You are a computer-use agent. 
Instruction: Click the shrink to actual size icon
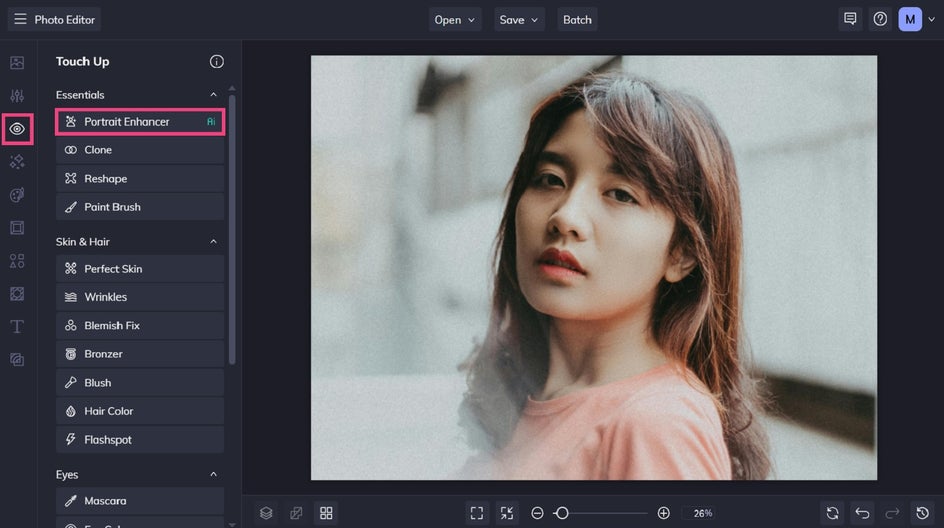(507, 513)
